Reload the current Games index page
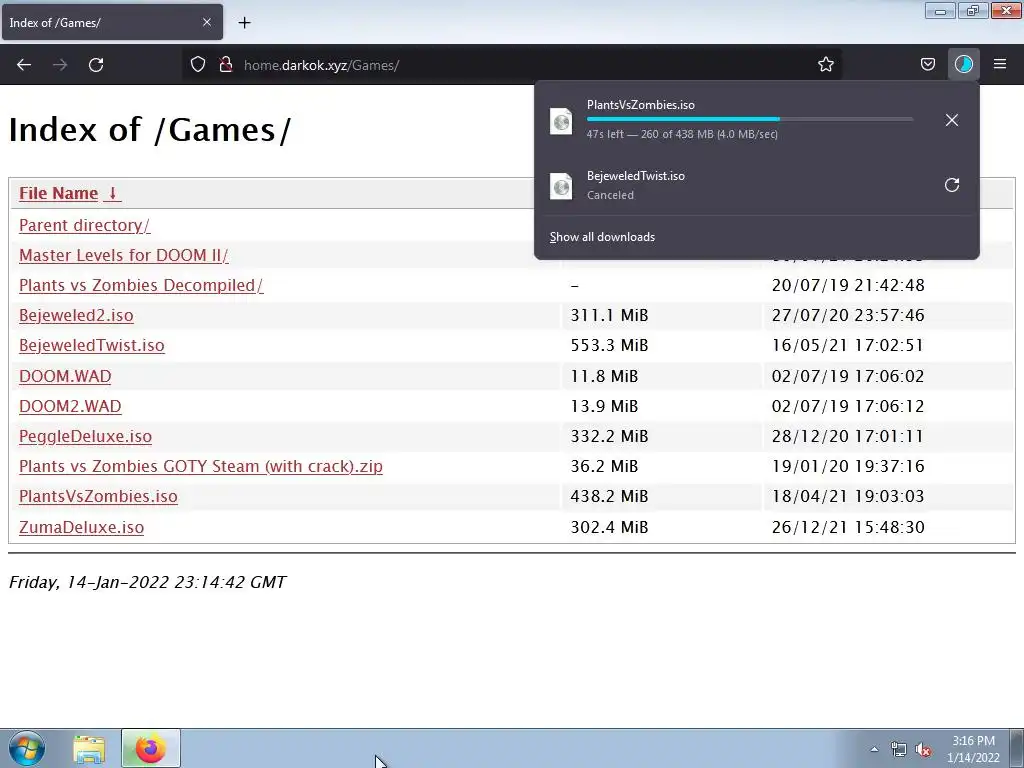This screenshot has width=1024, height=768. click(96, 65)
